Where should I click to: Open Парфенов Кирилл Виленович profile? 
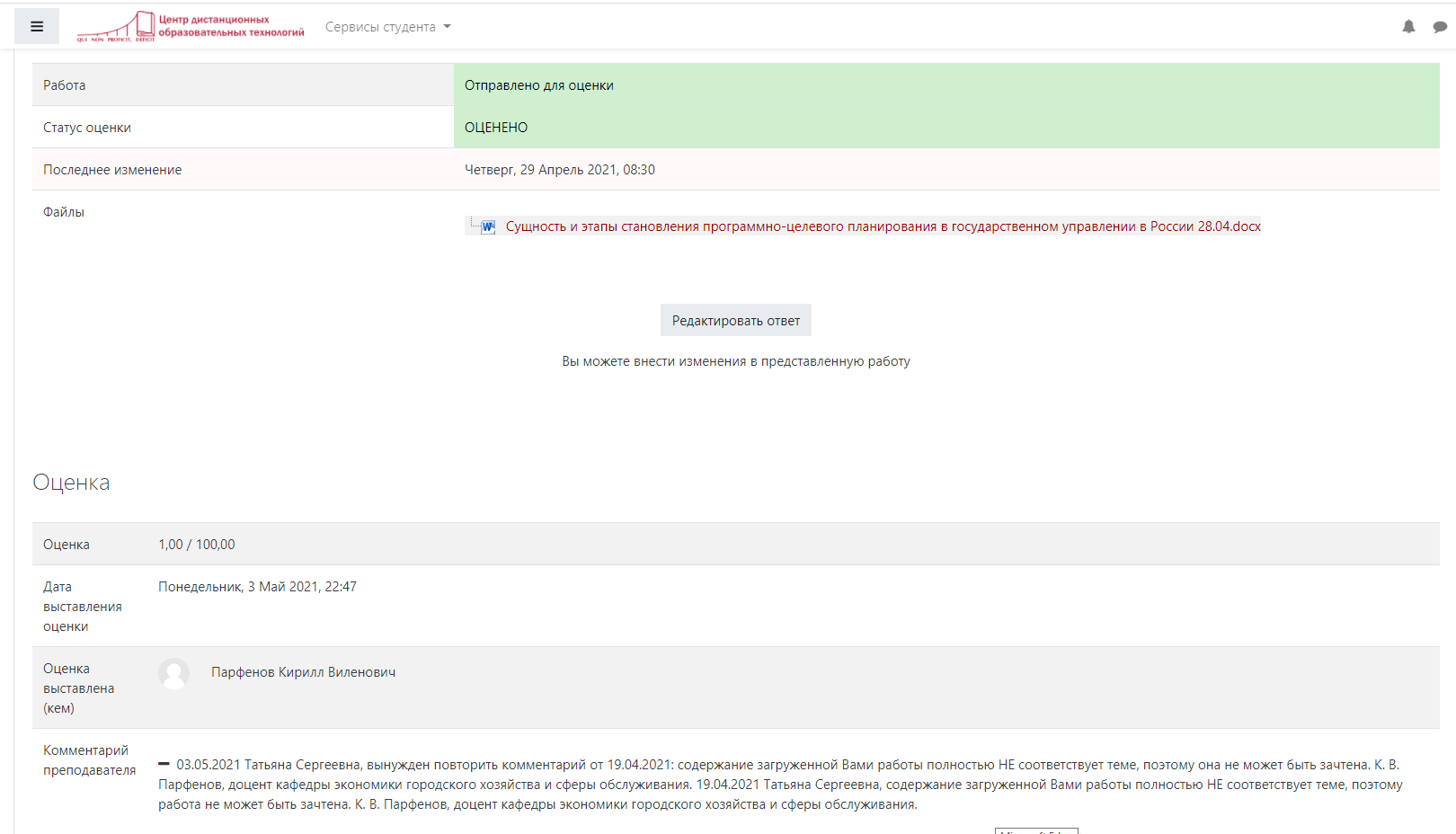[303, 672]
